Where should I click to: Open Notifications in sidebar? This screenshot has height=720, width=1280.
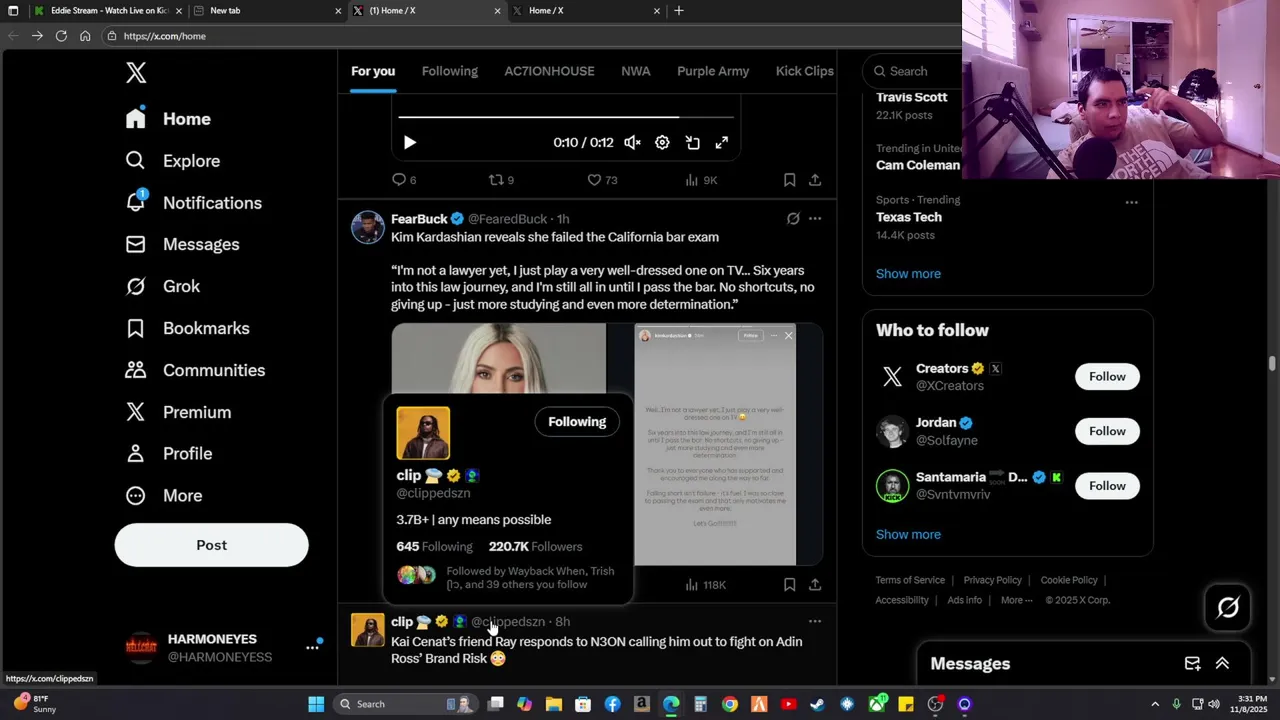pos(193,203)
